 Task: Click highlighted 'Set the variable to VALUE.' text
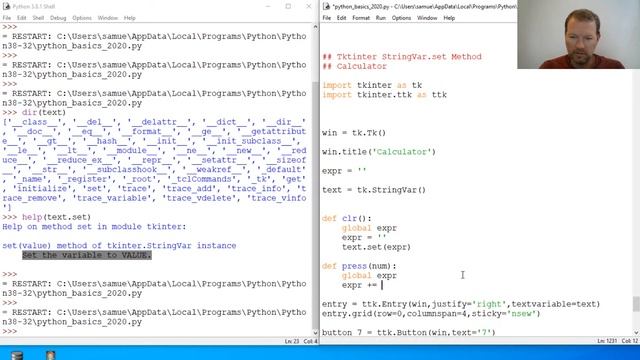pos(87,255)
